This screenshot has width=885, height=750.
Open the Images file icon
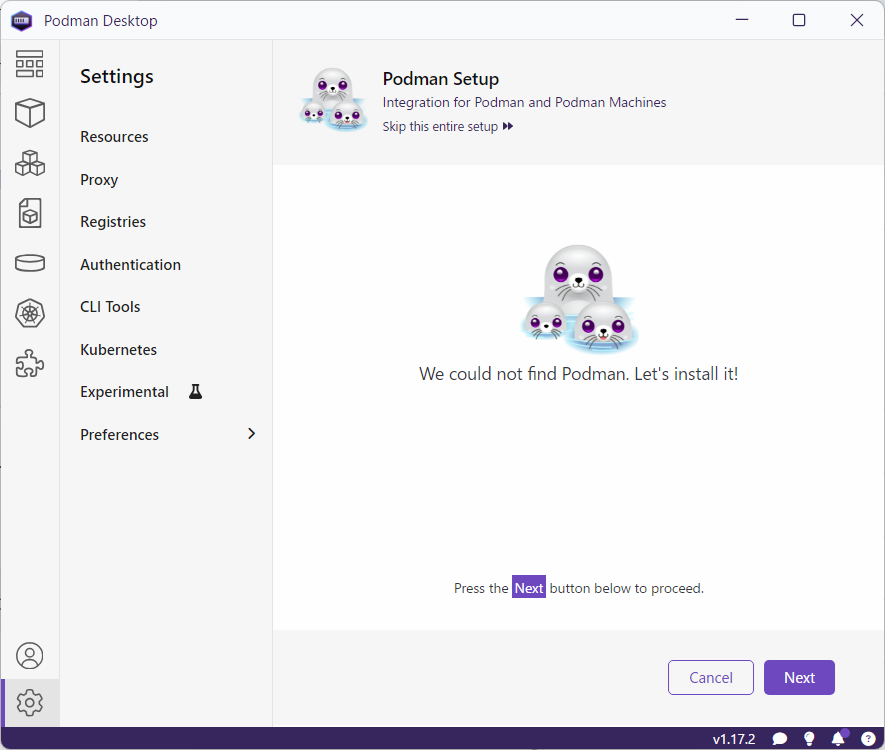click(x=30, y=213)
